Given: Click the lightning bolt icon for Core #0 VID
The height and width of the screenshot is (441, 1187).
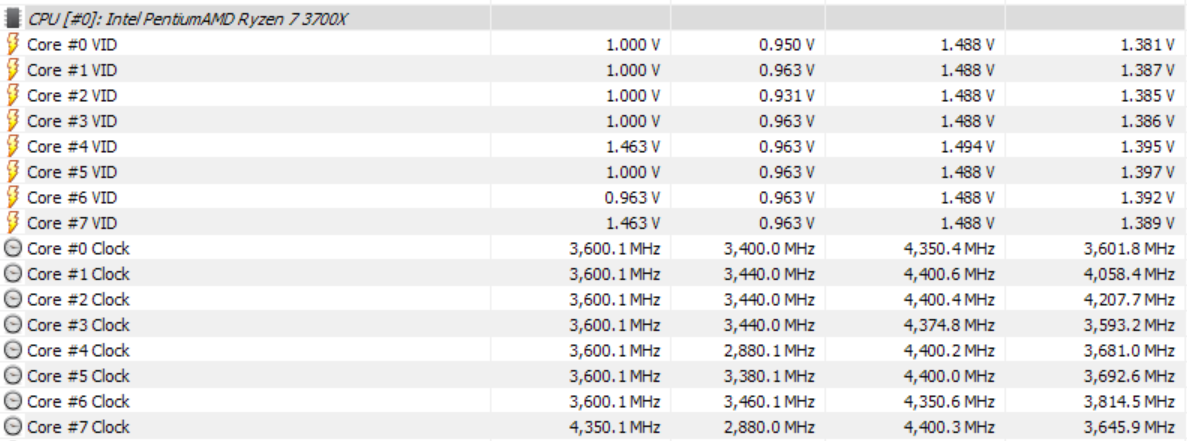Looking at the screenshot, I should coord(13,45).
